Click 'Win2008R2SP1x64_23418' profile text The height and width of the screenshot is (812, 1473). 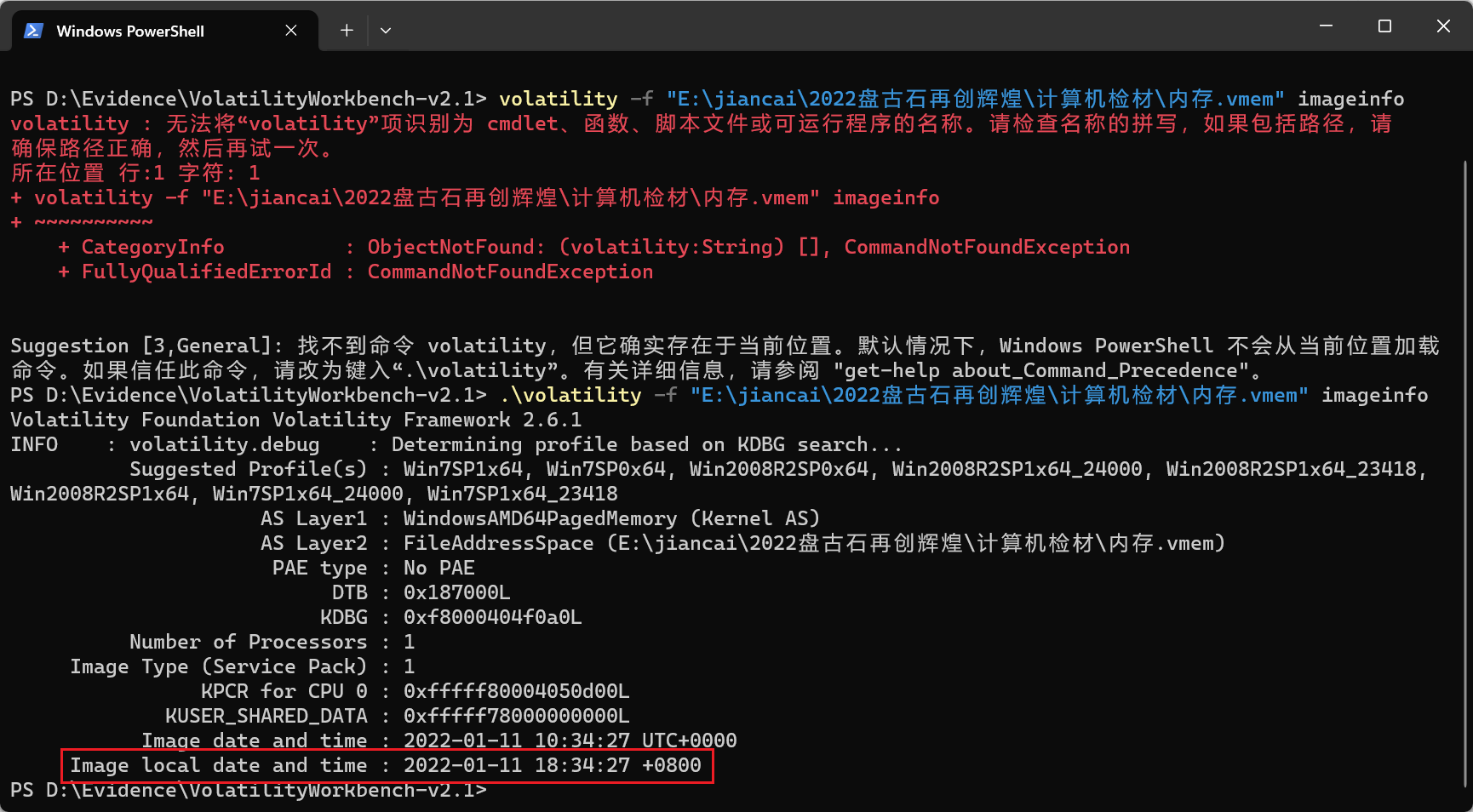tap(1291, 469)
